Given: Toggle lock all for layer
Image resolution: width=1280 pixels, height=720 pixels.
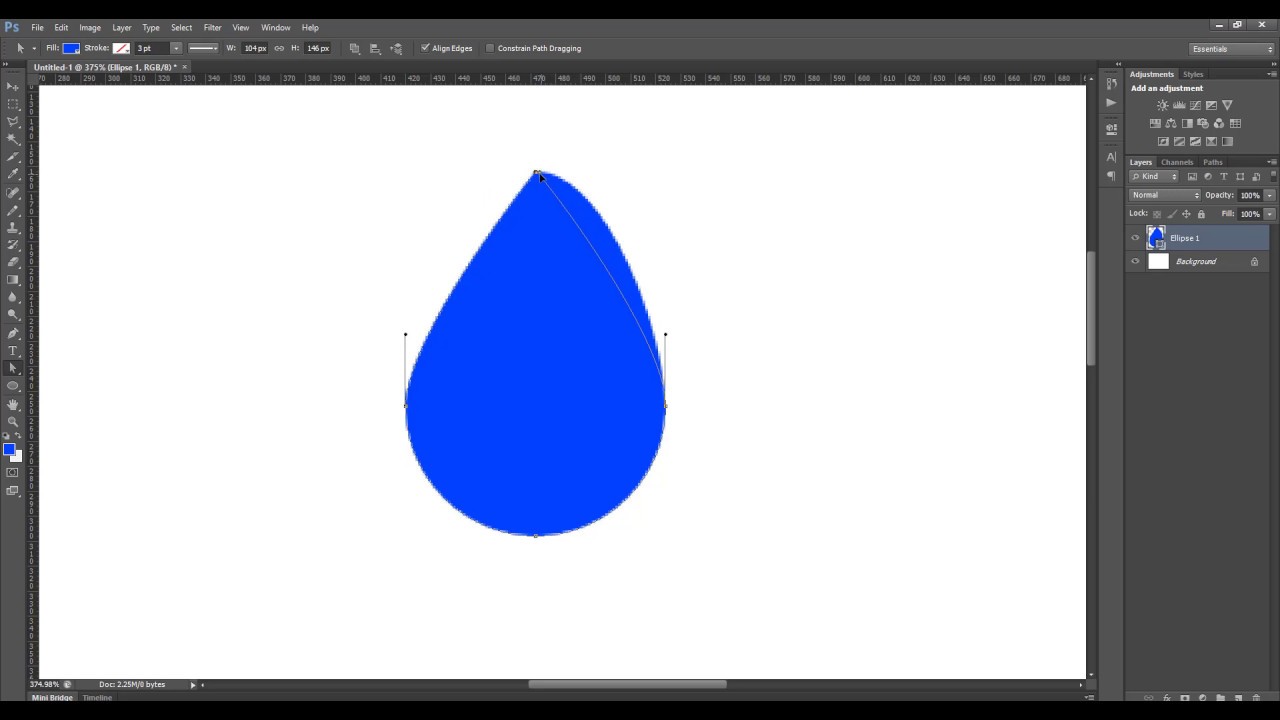Looking at the screenshot, I should [1201, 214].
